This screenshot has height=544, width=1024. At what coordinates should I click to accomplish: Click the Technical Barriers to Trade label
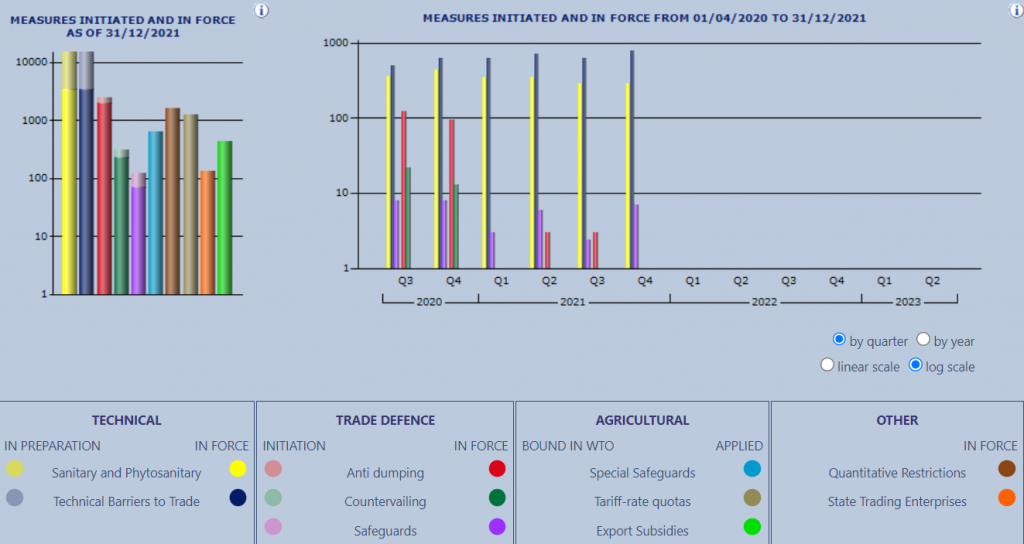pyautogui.click(x=127, y=502)
